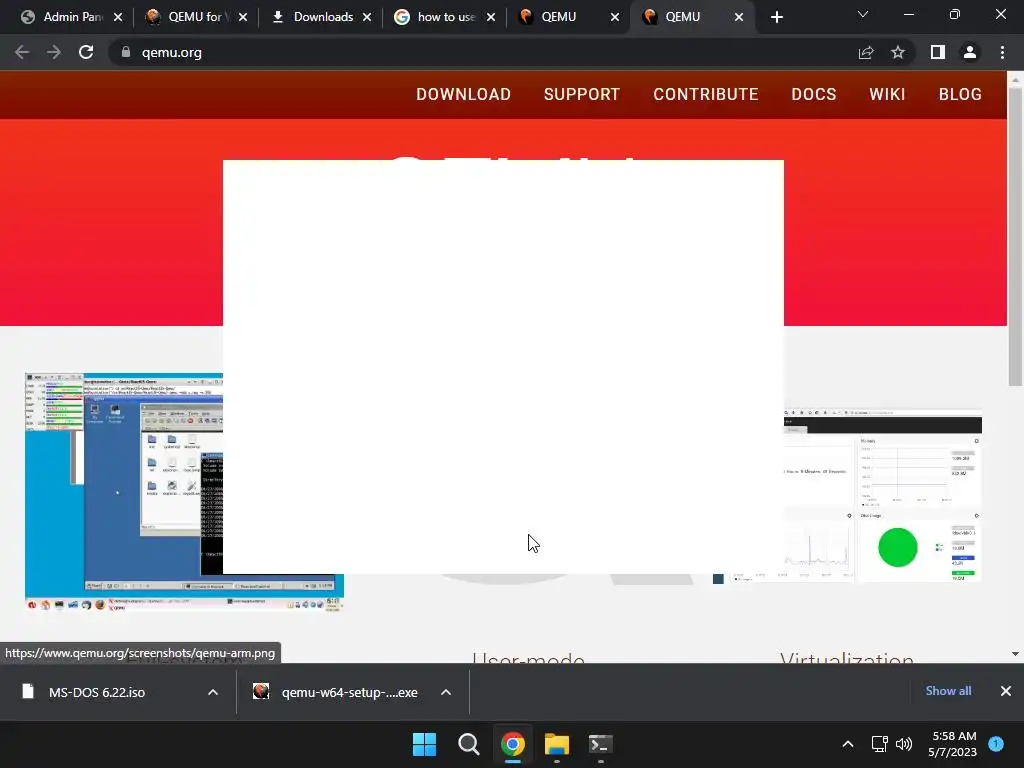Reload the qemu.org page

coord(86,52)
